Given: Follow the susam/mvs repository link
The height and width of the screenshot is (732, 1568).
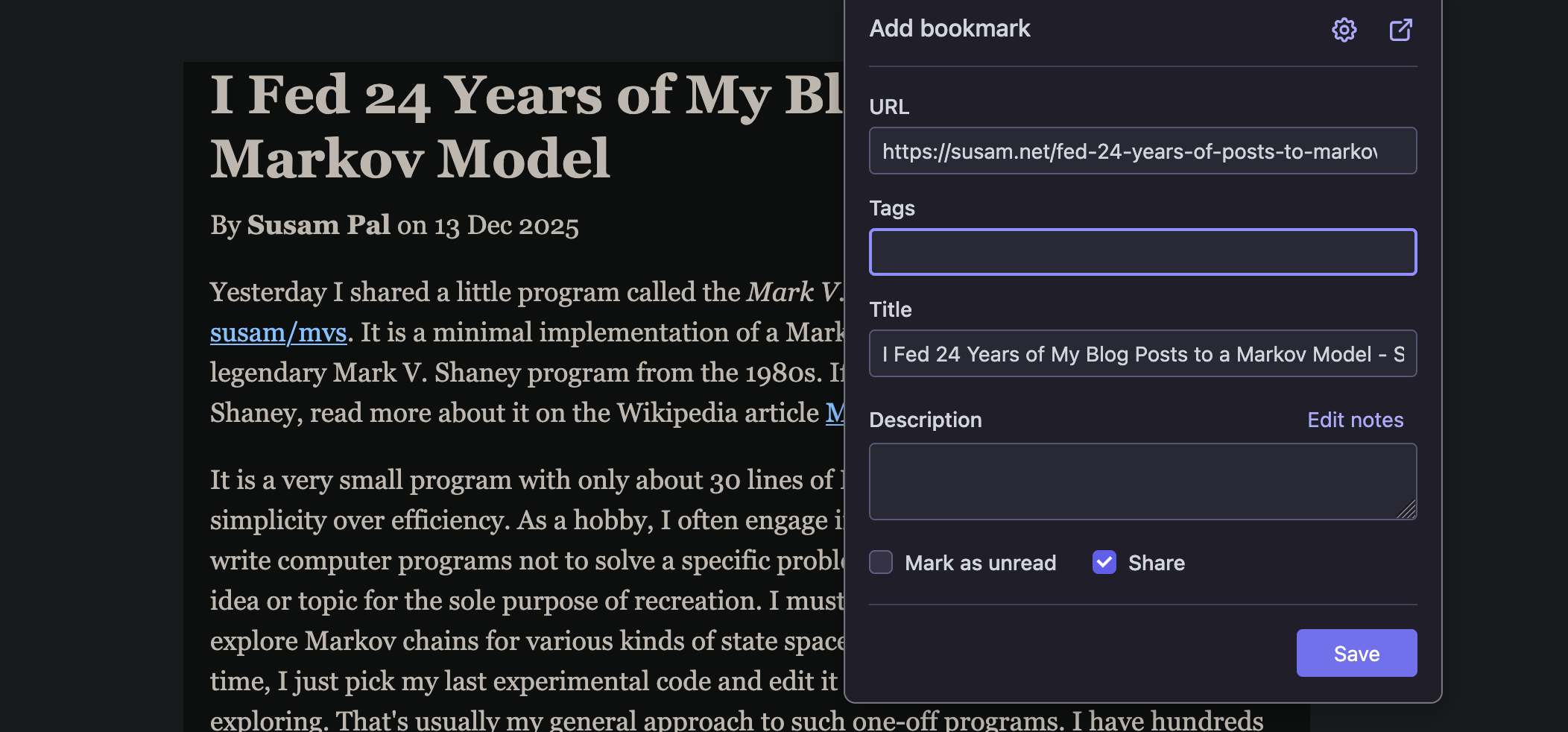Looking at the screenshot, I should click(x=277, y=332).
